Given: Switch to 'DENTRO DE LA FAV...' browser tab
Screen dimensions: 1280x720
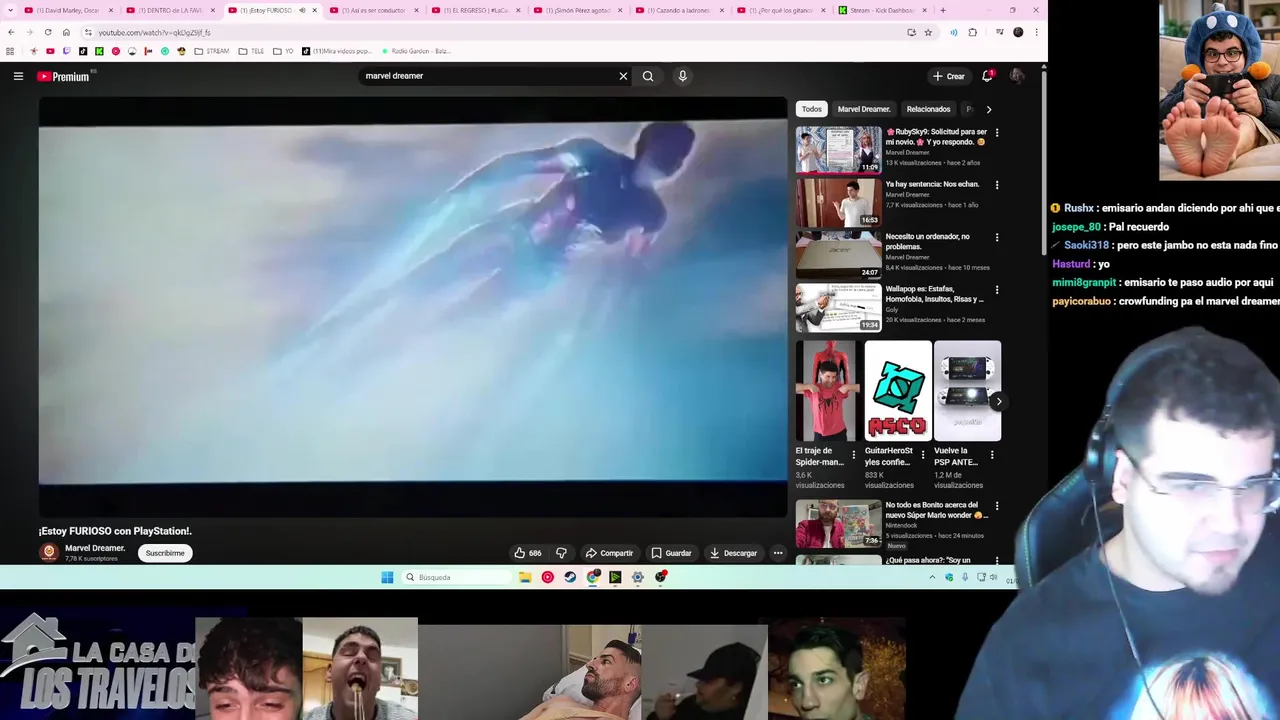Looking at the screenshot, I should [x=170, y=10].
